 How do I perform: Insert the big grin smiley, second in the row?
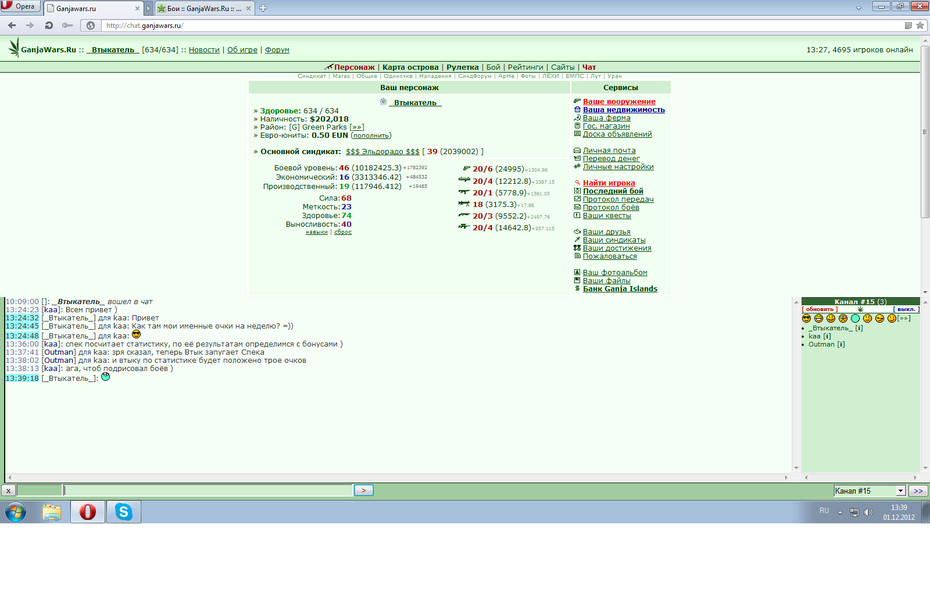coord(818,318)
